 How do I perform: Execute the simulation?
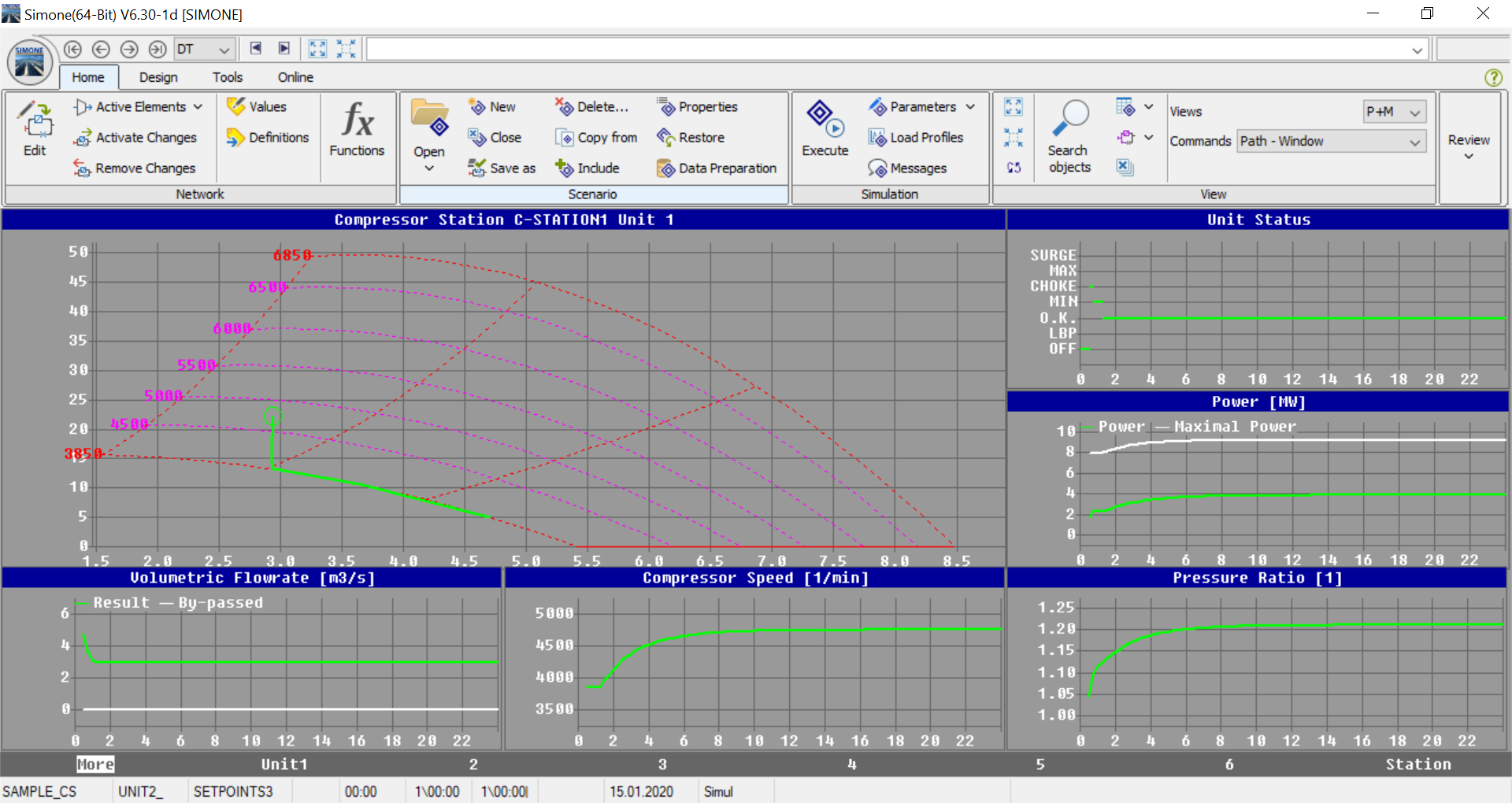[x=825, y=129]
